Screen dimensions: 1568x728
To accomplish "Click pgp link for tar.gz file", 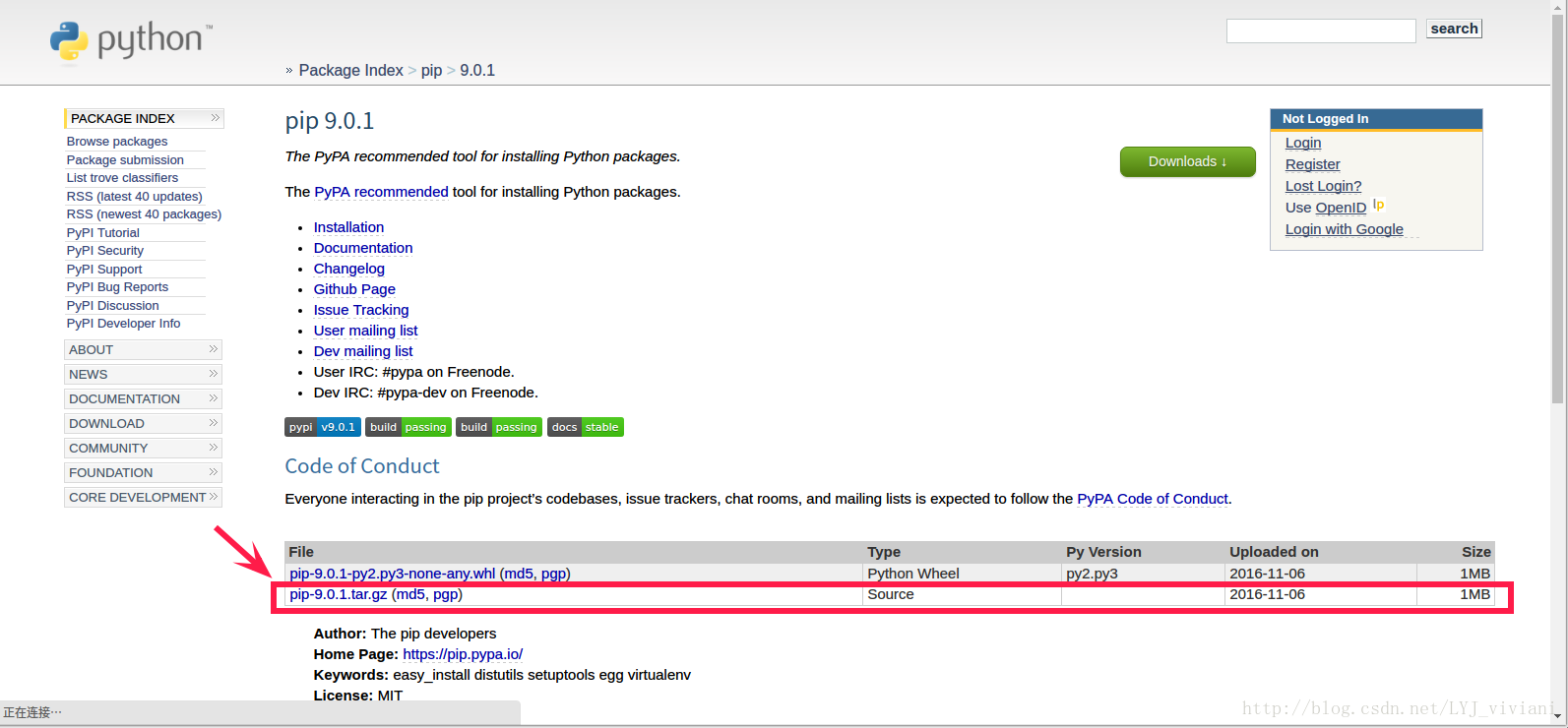I will 445,594.
